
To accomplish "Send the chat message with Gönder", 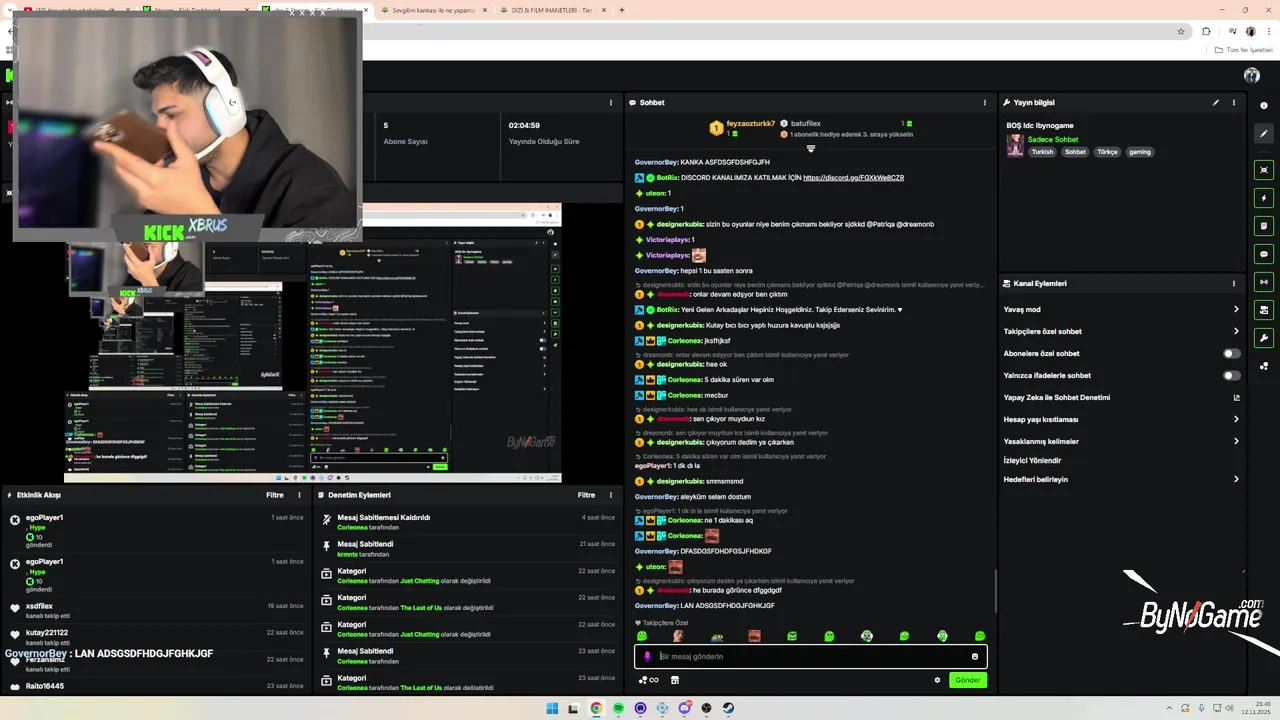I will click(968, 680).
